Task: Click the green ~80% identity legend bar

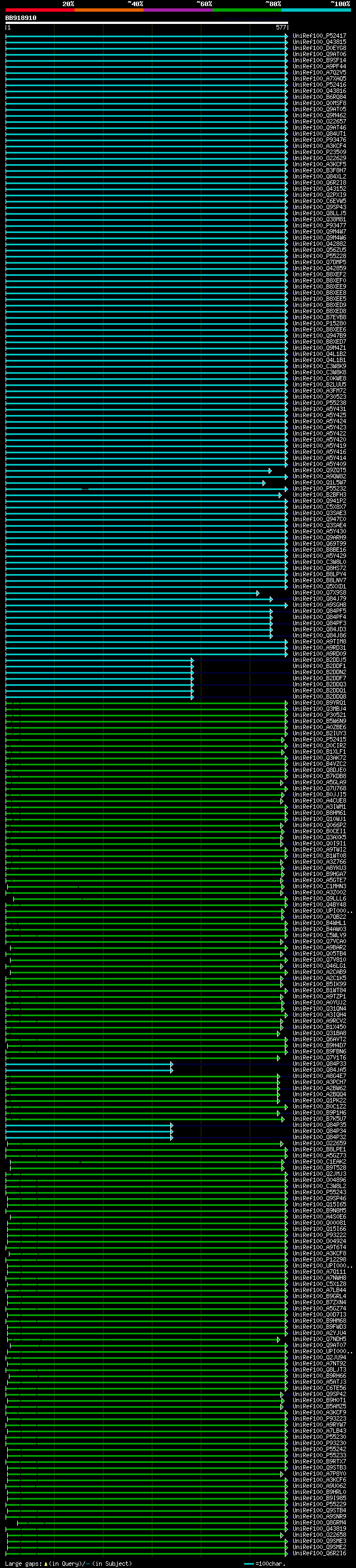Action: click(247, 10)
